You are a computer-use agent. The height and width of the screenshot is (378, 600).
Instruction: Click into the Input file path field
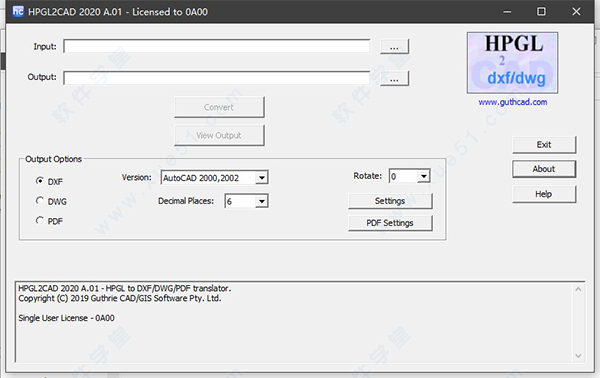click(217, 46)
